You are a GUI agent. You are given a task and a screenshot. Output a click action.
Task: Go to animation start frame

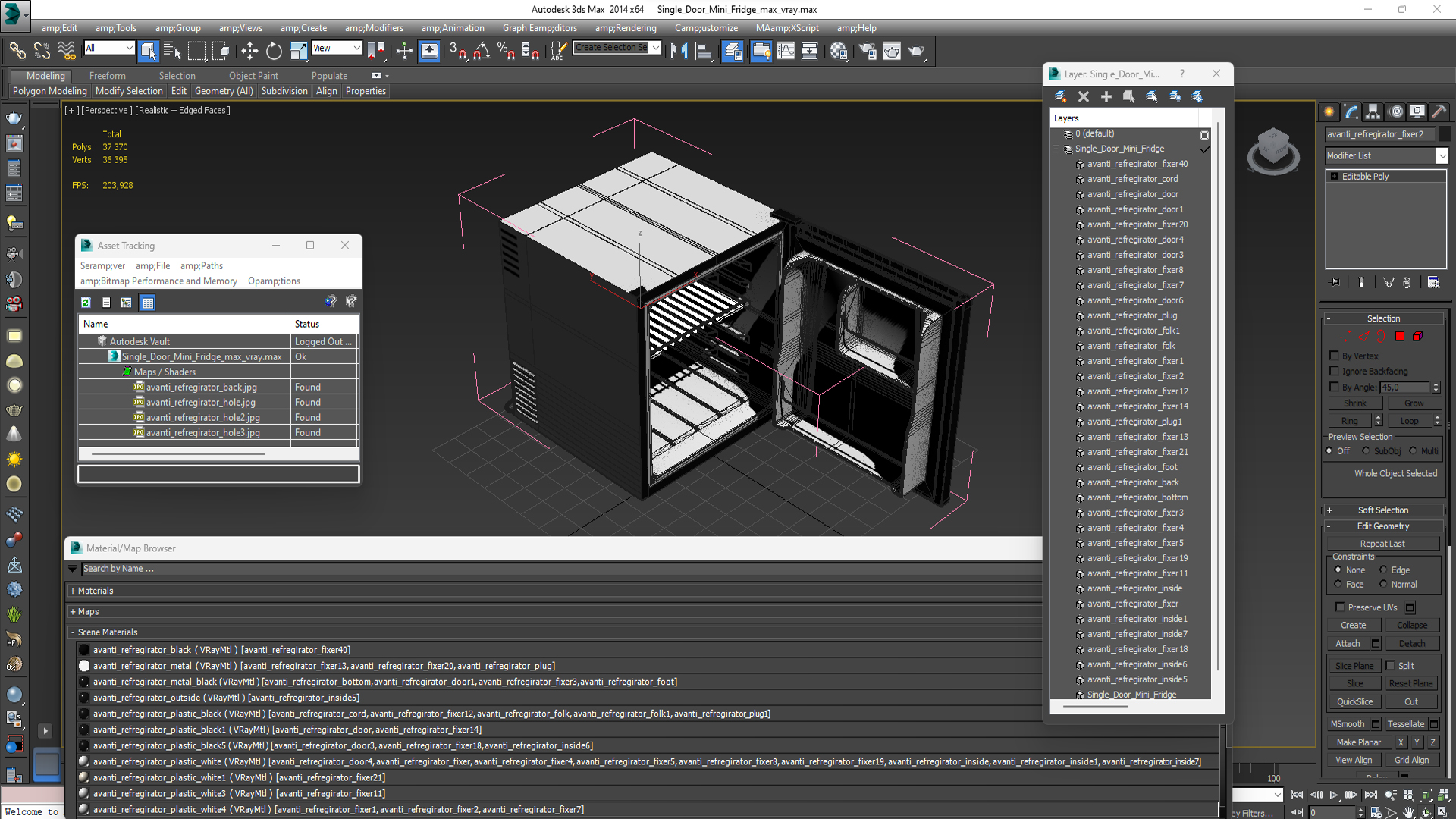point(1297,795)
